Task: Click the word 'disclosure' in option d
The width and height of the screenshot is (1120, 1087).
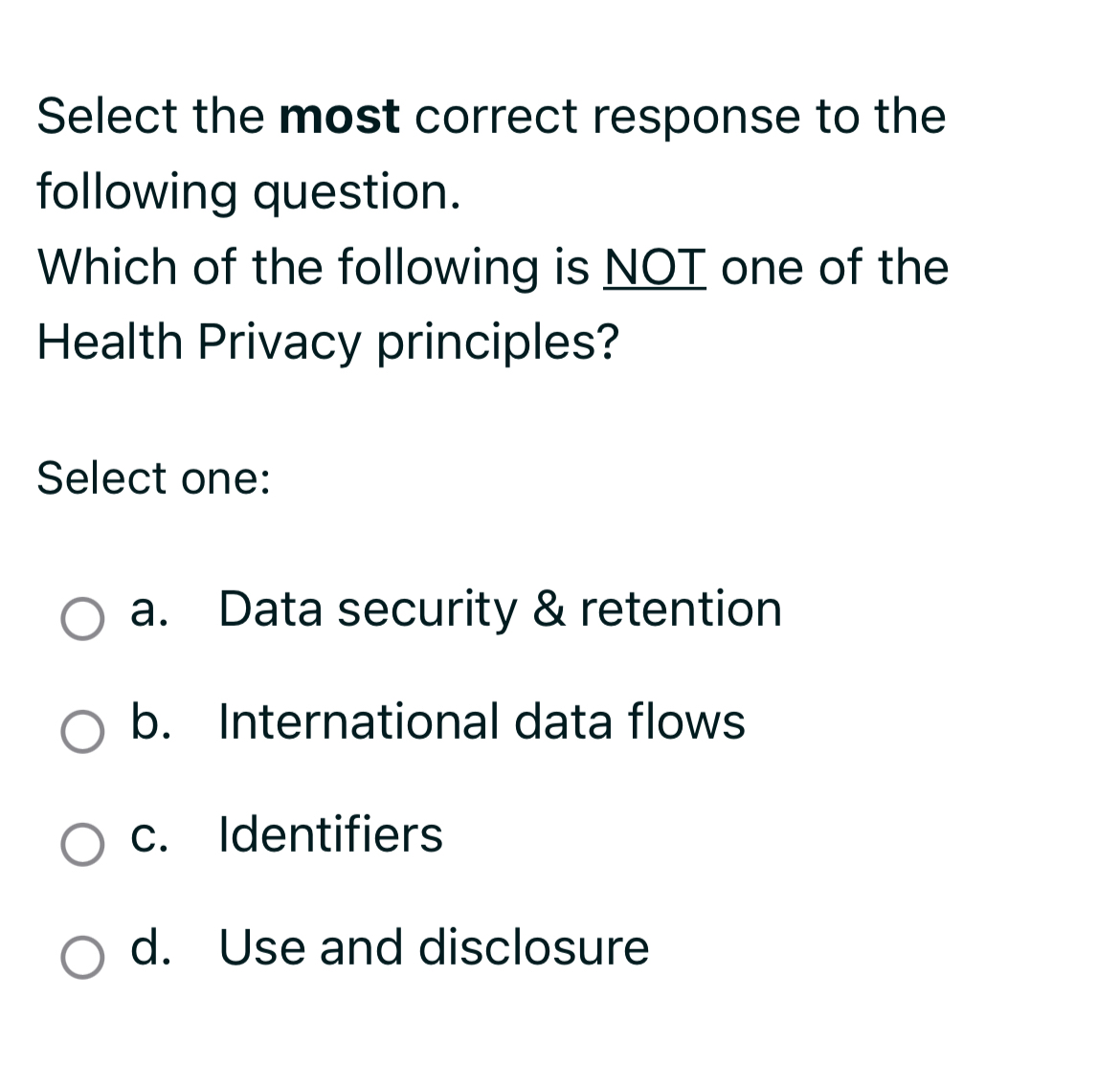Action: [533, 947]
